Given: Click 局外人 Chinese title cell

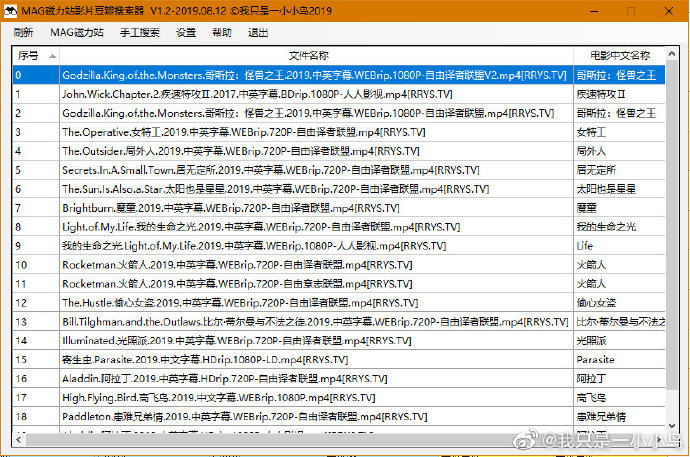Looking at the screenshot, I should coord(619,151).
